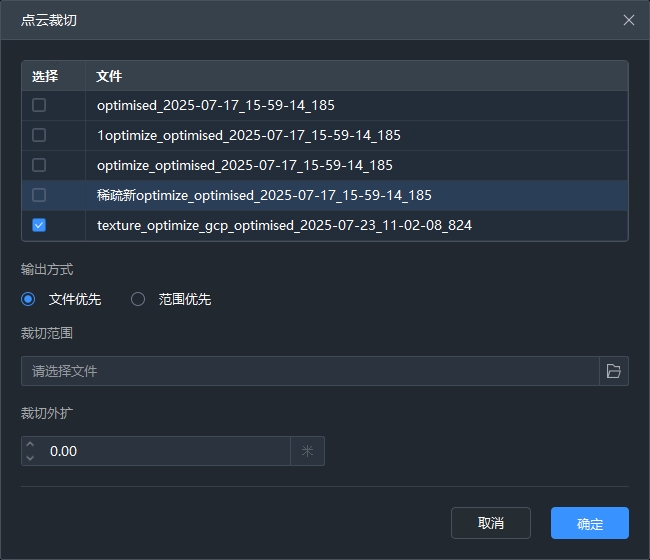
Task: Tick the optimize_optimised_2025-07-17 row checkbox
Action: (x=39, y=165)
